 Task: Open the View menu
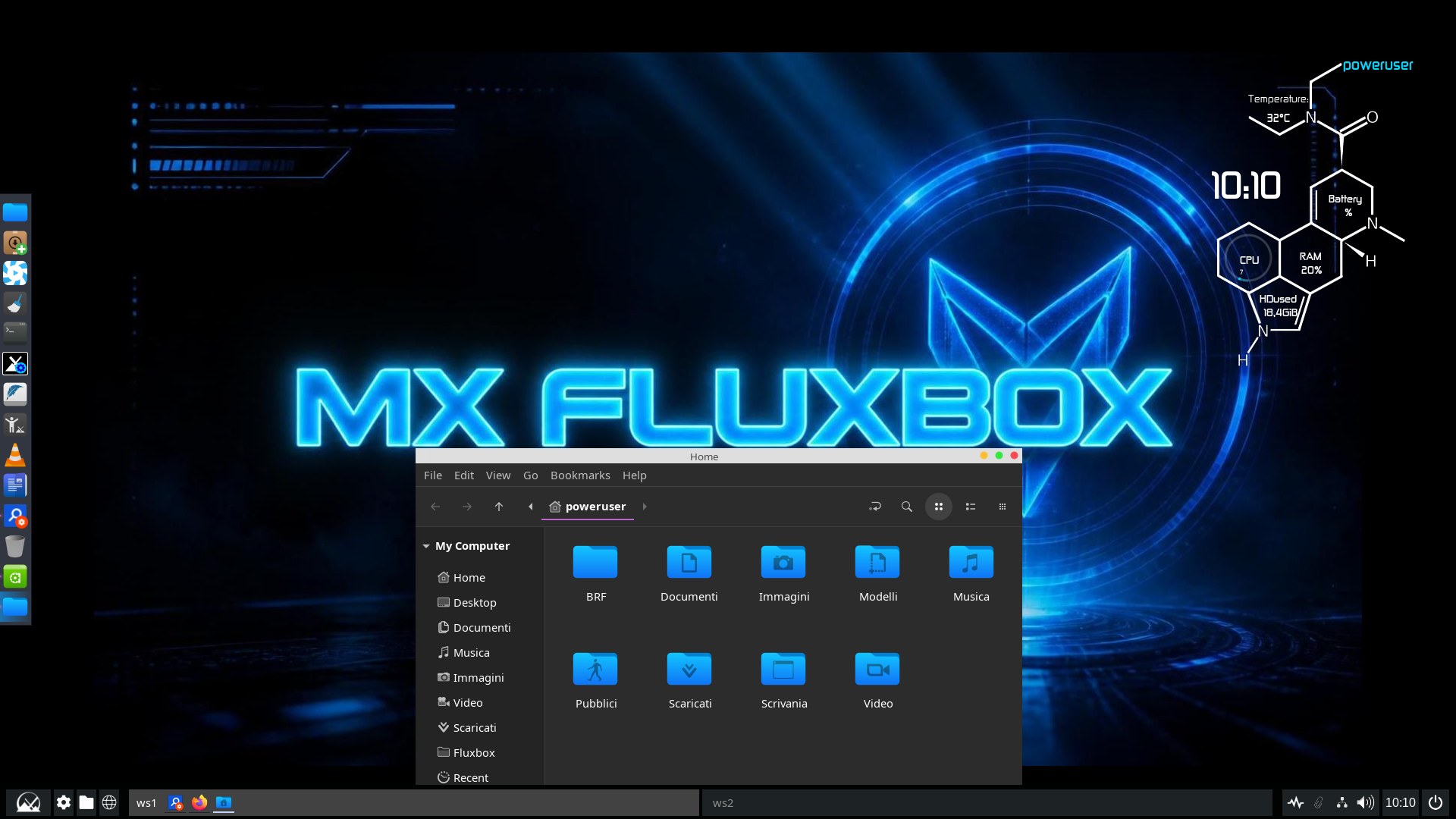(498, 475)
